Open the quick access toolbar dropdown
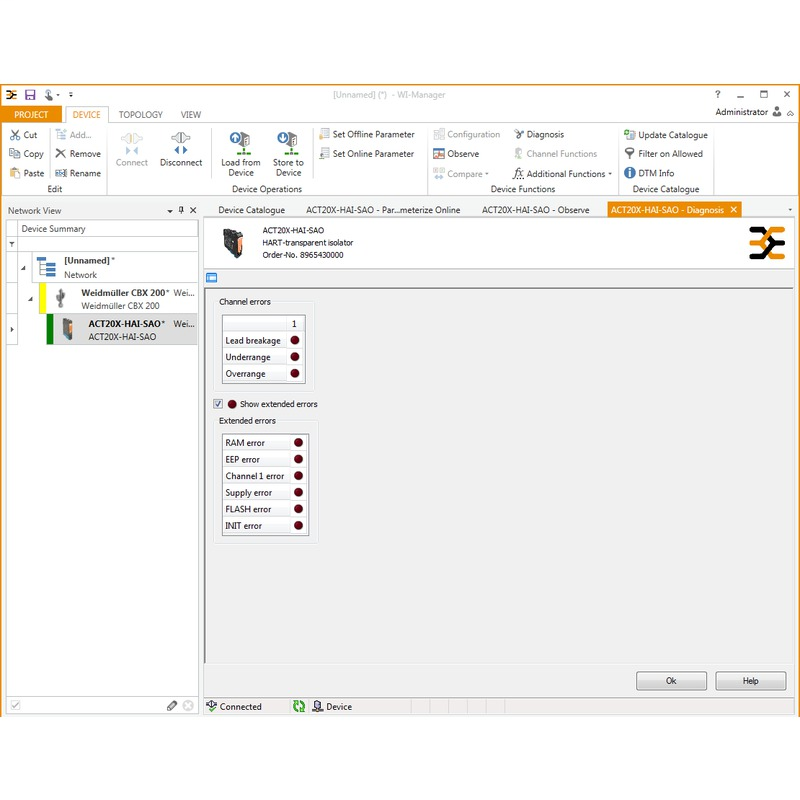800x800 pixels. [x=71, y=95]
